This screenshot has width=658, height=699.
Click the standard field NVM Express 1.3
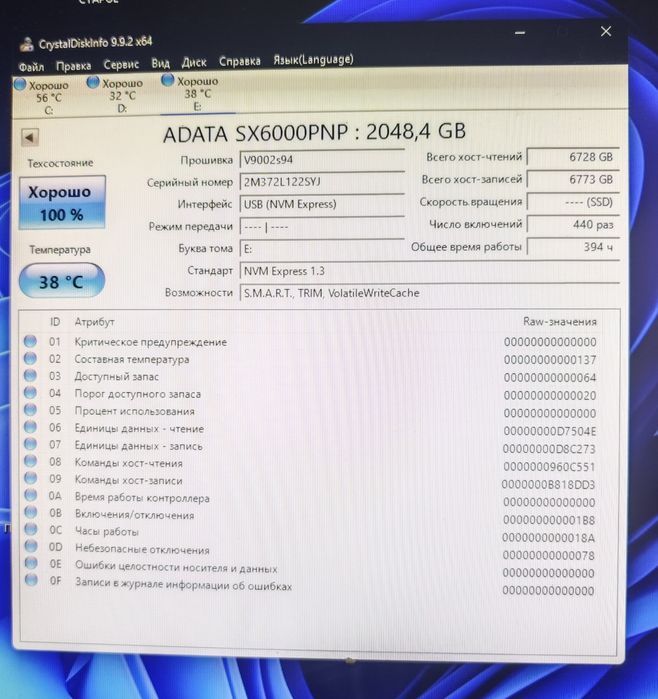(x=429, y=271)
